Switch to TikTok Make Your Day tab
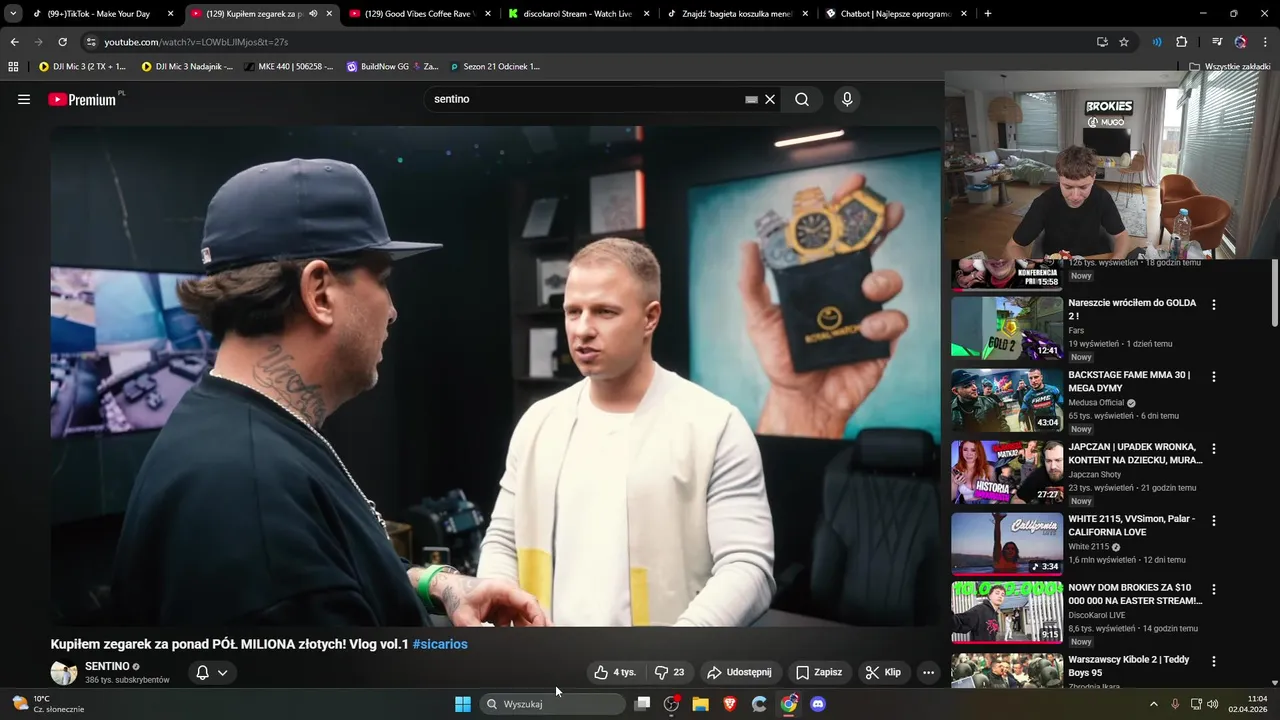 (x=103, y=14)
